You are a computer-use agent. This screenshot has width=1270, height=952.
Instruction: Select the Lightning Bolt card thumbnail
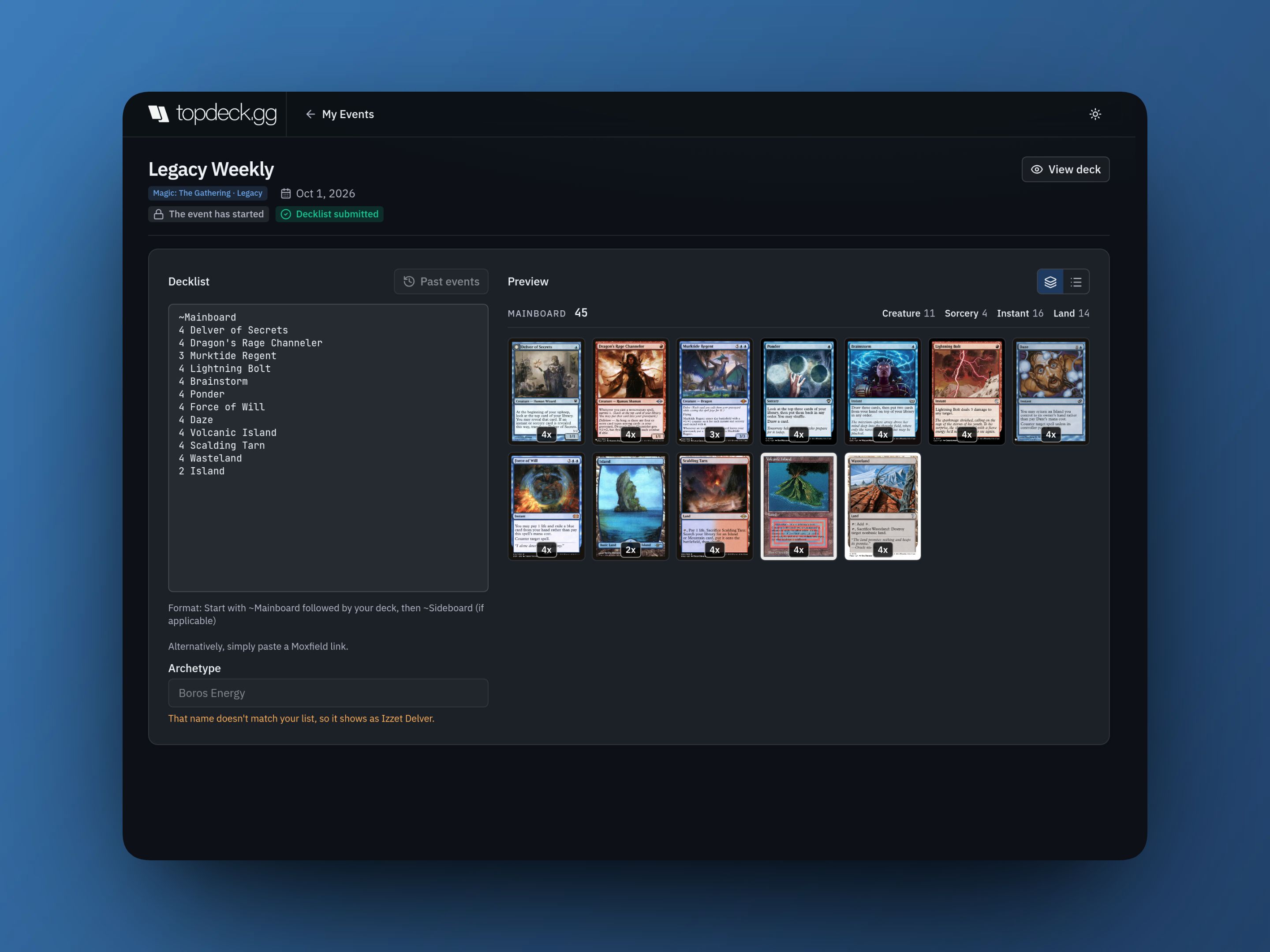point(966,392)
